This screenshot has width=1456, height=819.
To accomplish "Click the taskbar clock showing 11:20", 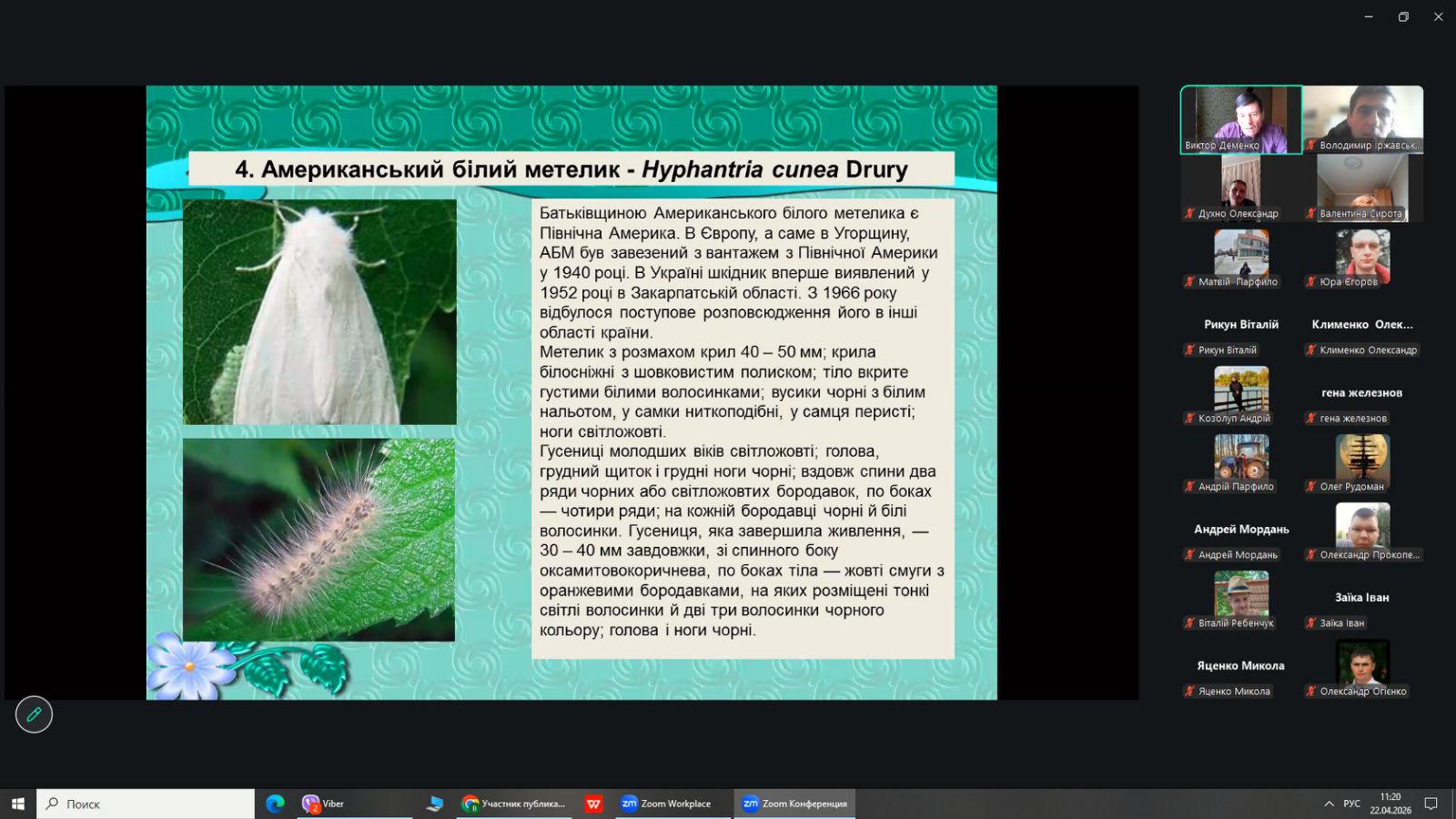I will (1390, 804).
